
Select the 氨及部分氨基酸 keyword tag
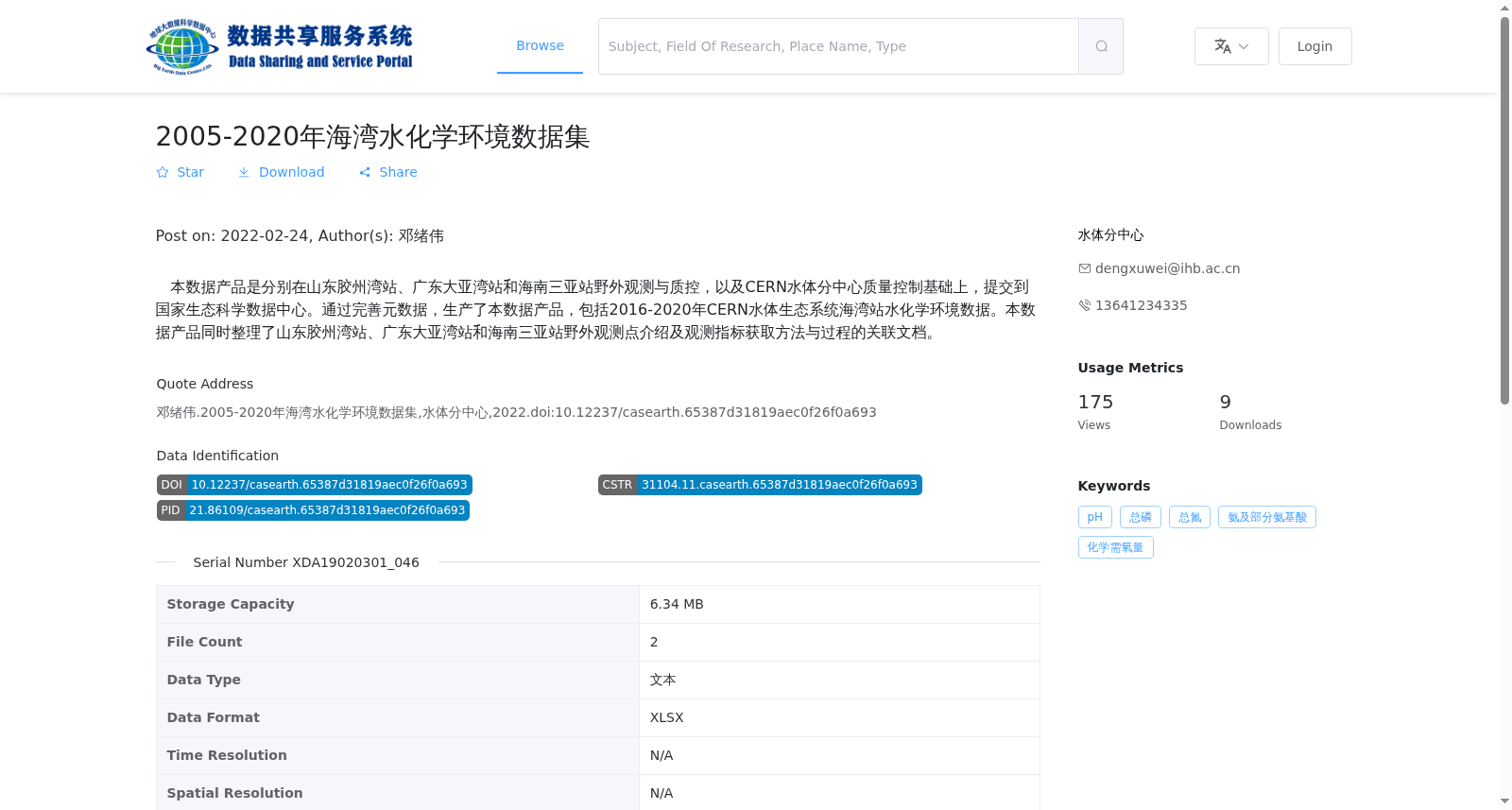click(x=1267, y=517)
